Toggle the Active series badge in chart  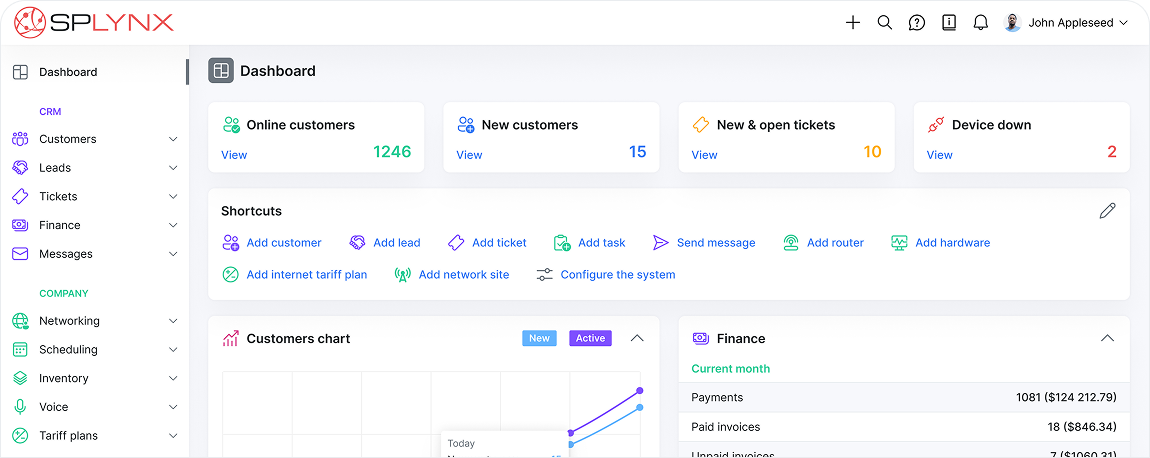pos(590,338)
